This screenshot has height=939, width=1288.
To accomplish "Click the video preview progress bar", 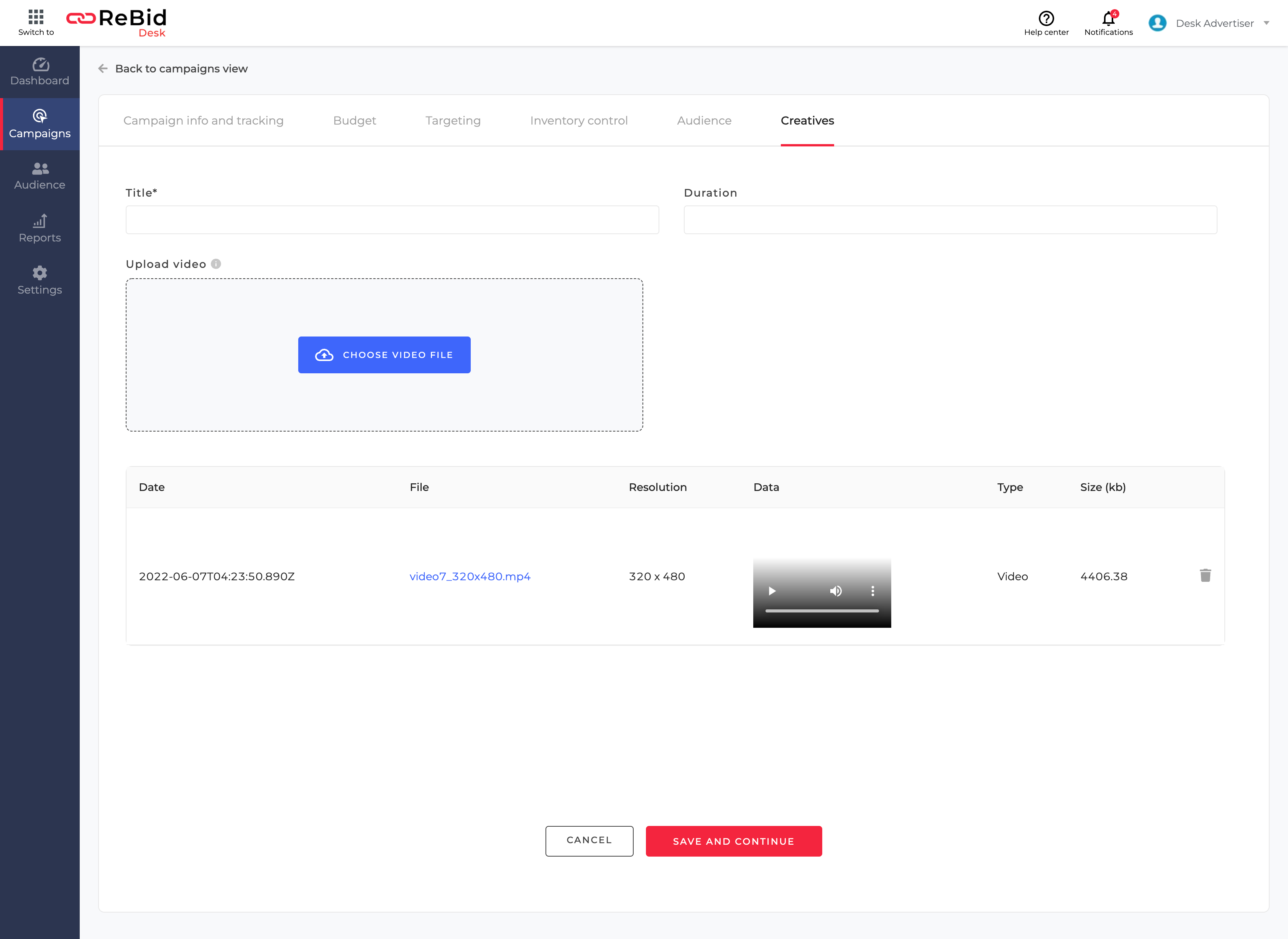I will 822,611.
